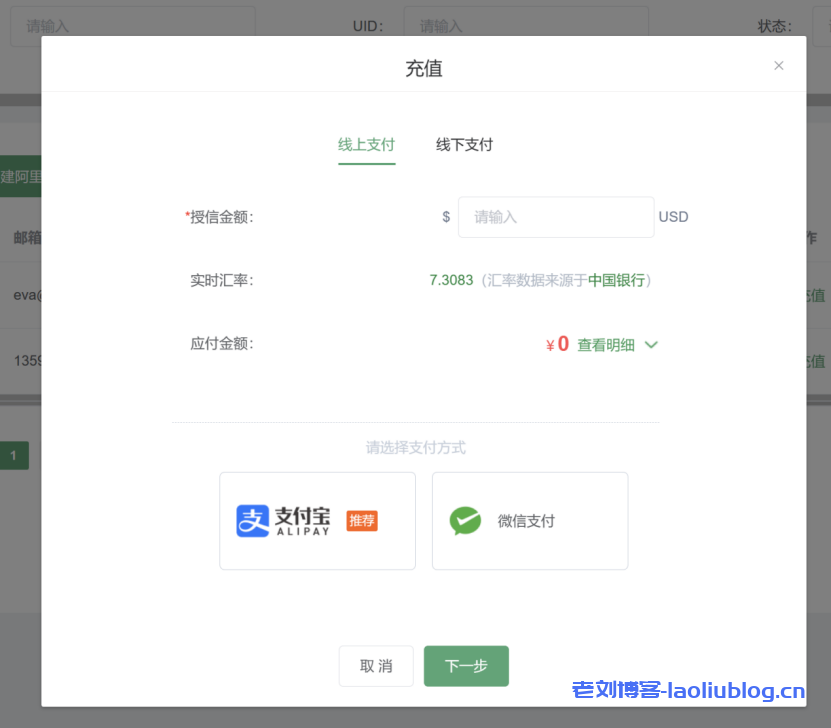Click the 授信金额 amount input field
Image resolution: width=831 pixels, height=728 pixels.
(556, 217)
